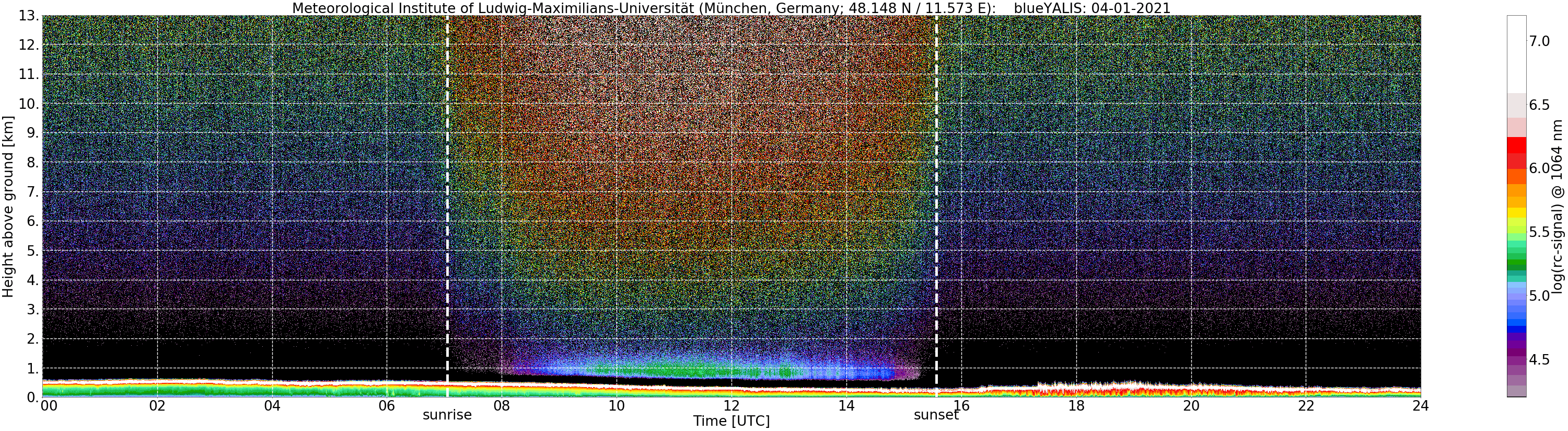Select the "sunrise" label under the time axis

point(447,415)
